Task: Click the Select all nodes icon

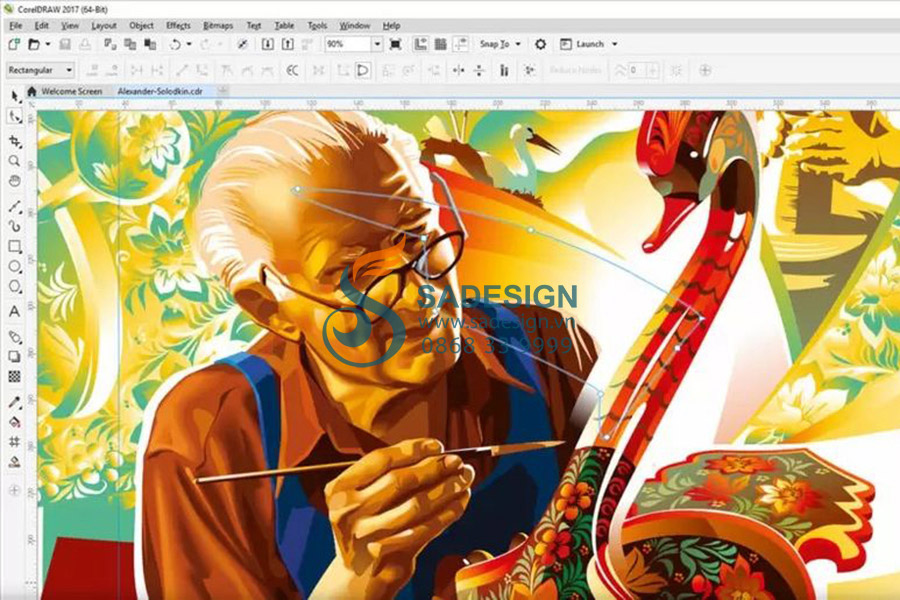Action: (x=529, y=71)
